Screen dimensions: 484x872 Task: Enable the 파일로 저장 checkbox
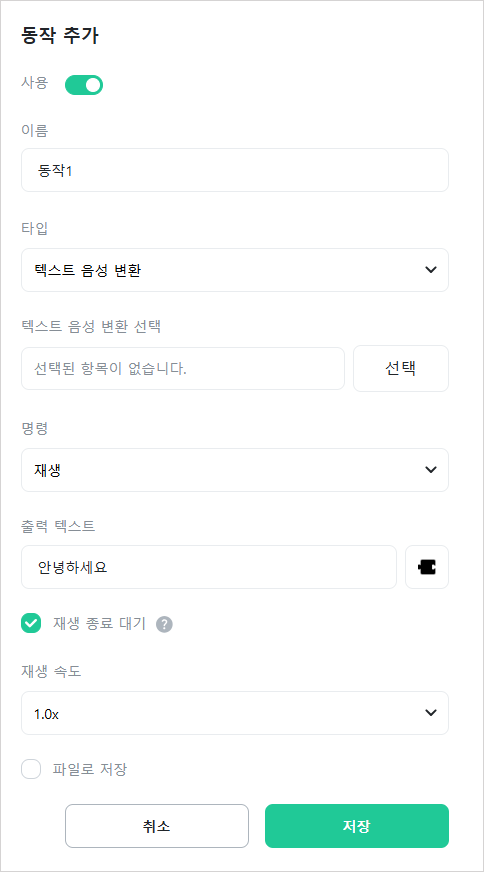click(31, 770)
